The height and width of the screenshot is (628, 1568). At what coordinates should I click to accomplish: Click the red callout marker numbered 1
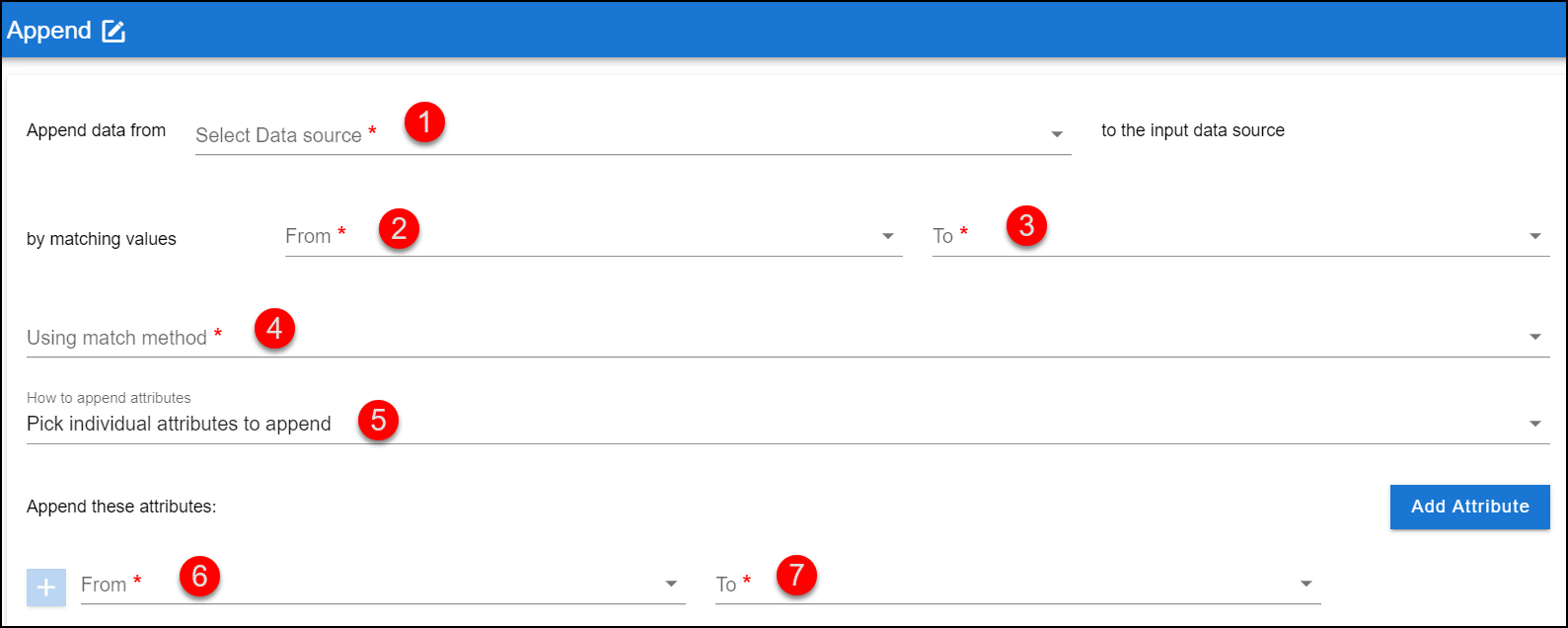pos(424,123)
